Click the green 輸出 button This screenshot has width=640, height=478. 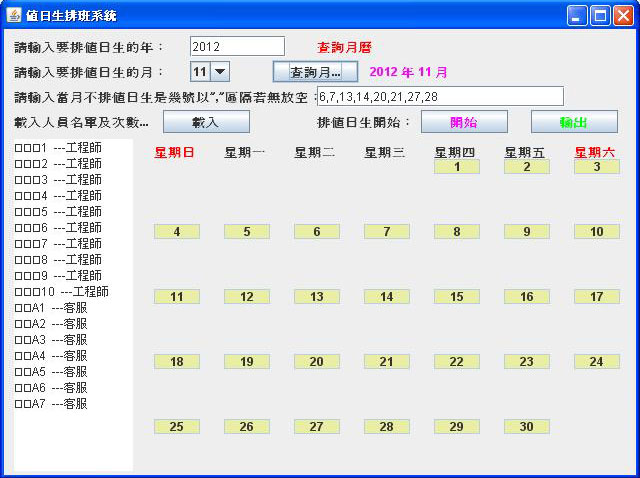click(x=574, y=122)
